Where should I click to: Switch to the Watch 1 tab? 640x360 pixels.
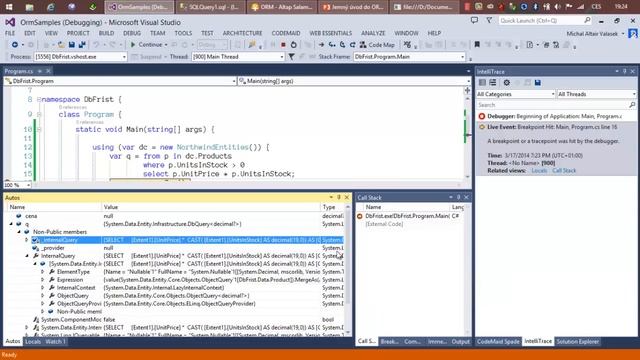tap(56, 342)
